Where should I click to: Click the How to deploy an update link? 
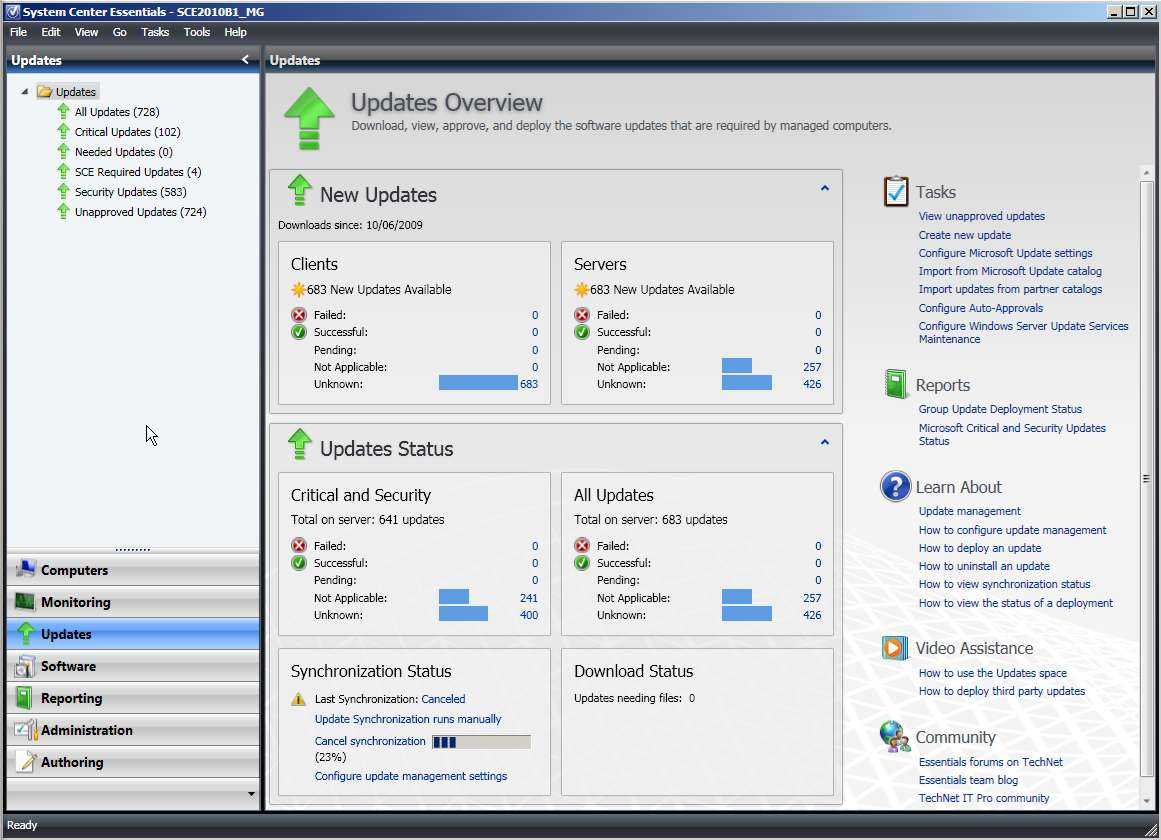(980, 548)
